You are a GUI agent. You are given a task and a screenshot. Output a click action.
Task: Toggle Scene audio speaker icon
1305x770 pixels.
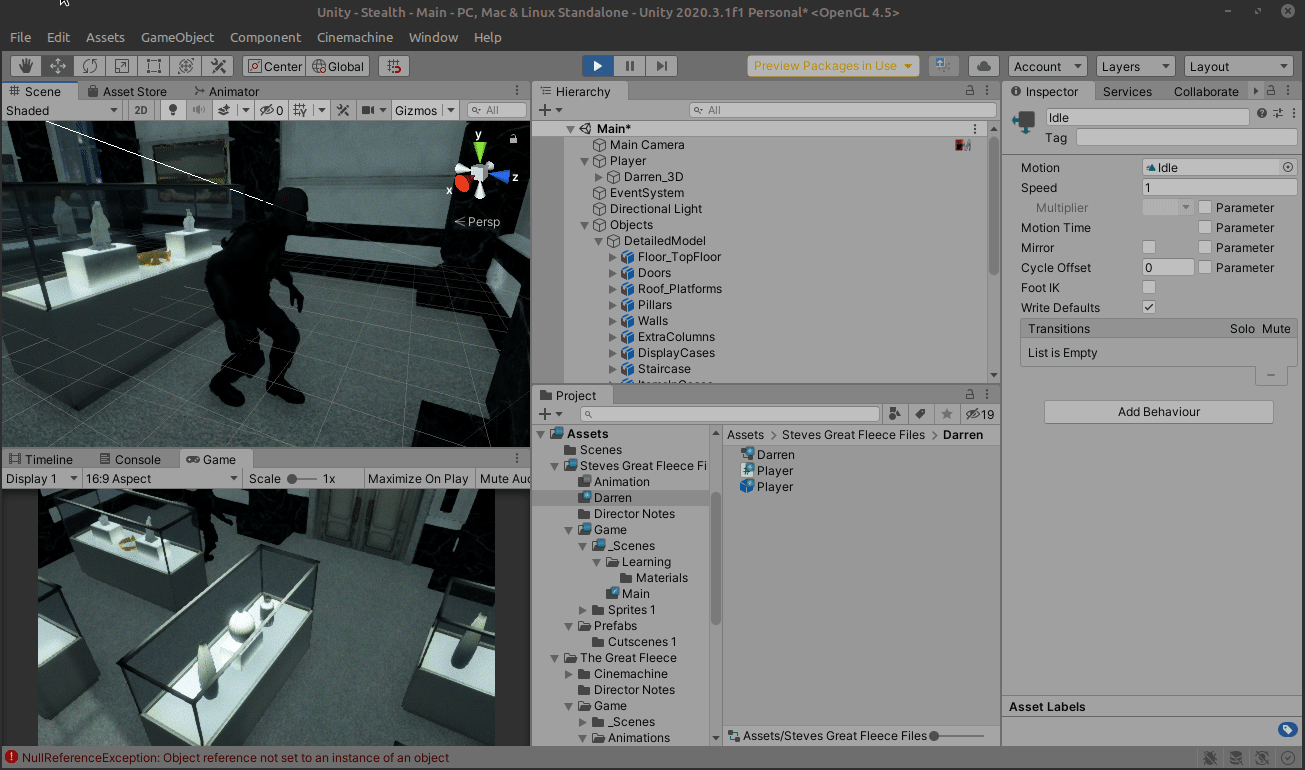pyautogui.click(x=198, y=110)
